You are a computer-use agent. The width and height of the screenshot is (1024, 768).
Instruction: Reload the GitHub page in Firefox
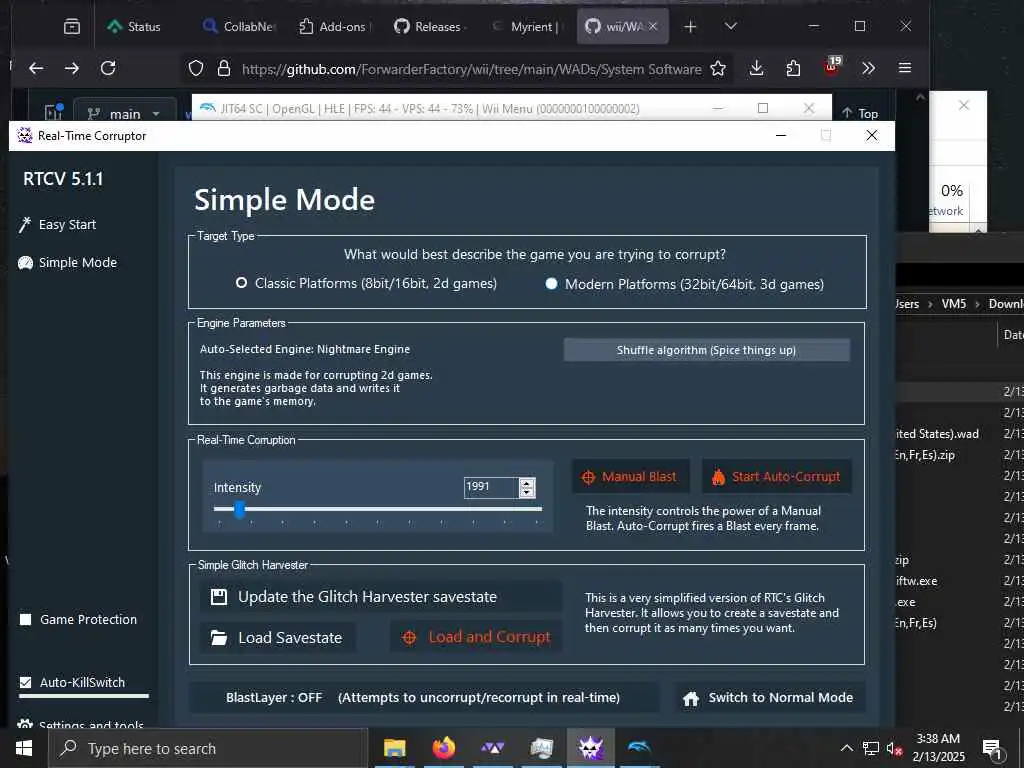click(108, 68)
